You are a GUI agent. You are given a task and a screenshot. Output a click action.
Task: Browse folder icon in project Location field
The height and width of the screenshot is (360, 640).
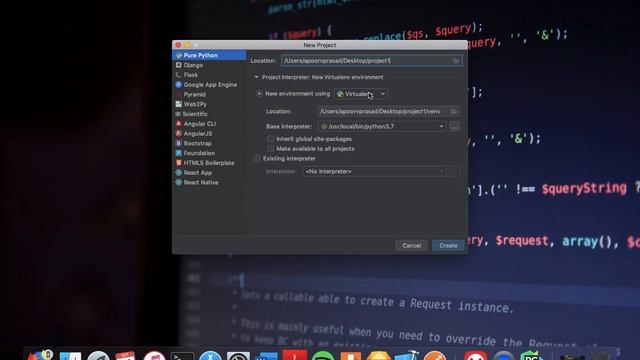(x=456, y=61)
